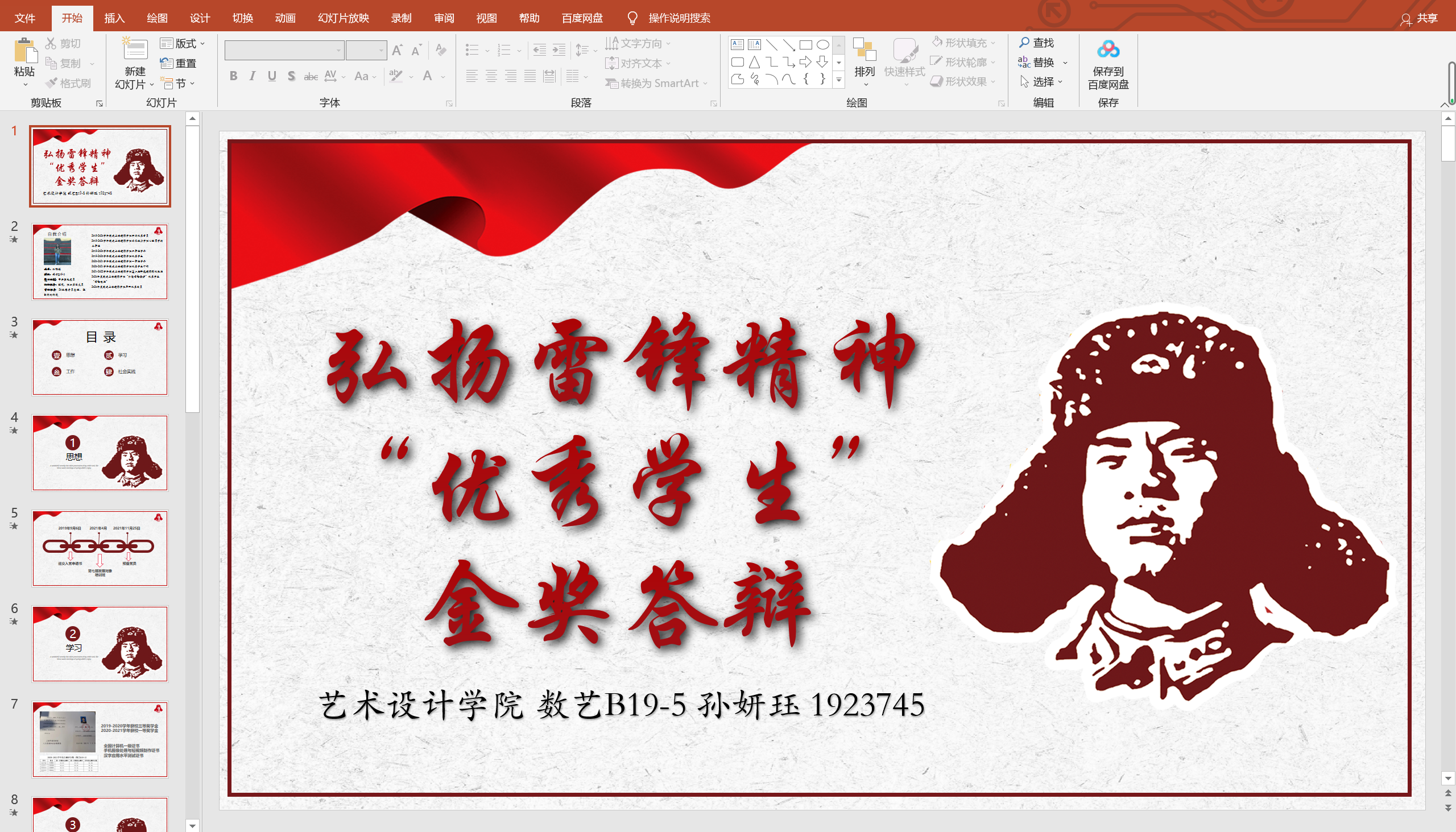Open the Line Spacing dropdown
The height and width of the screenshot is (832, 1456).
(586, 50)
